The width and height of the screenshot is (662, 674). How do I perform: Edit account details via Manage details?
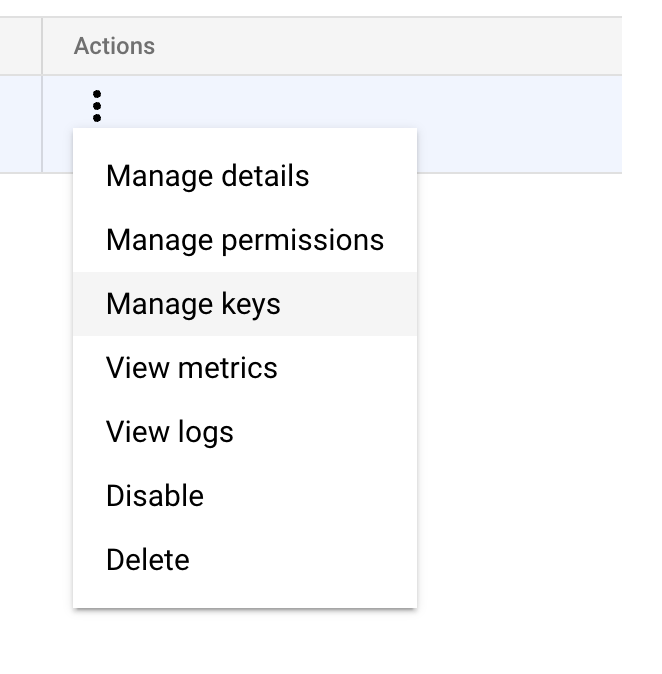point(207,176)
